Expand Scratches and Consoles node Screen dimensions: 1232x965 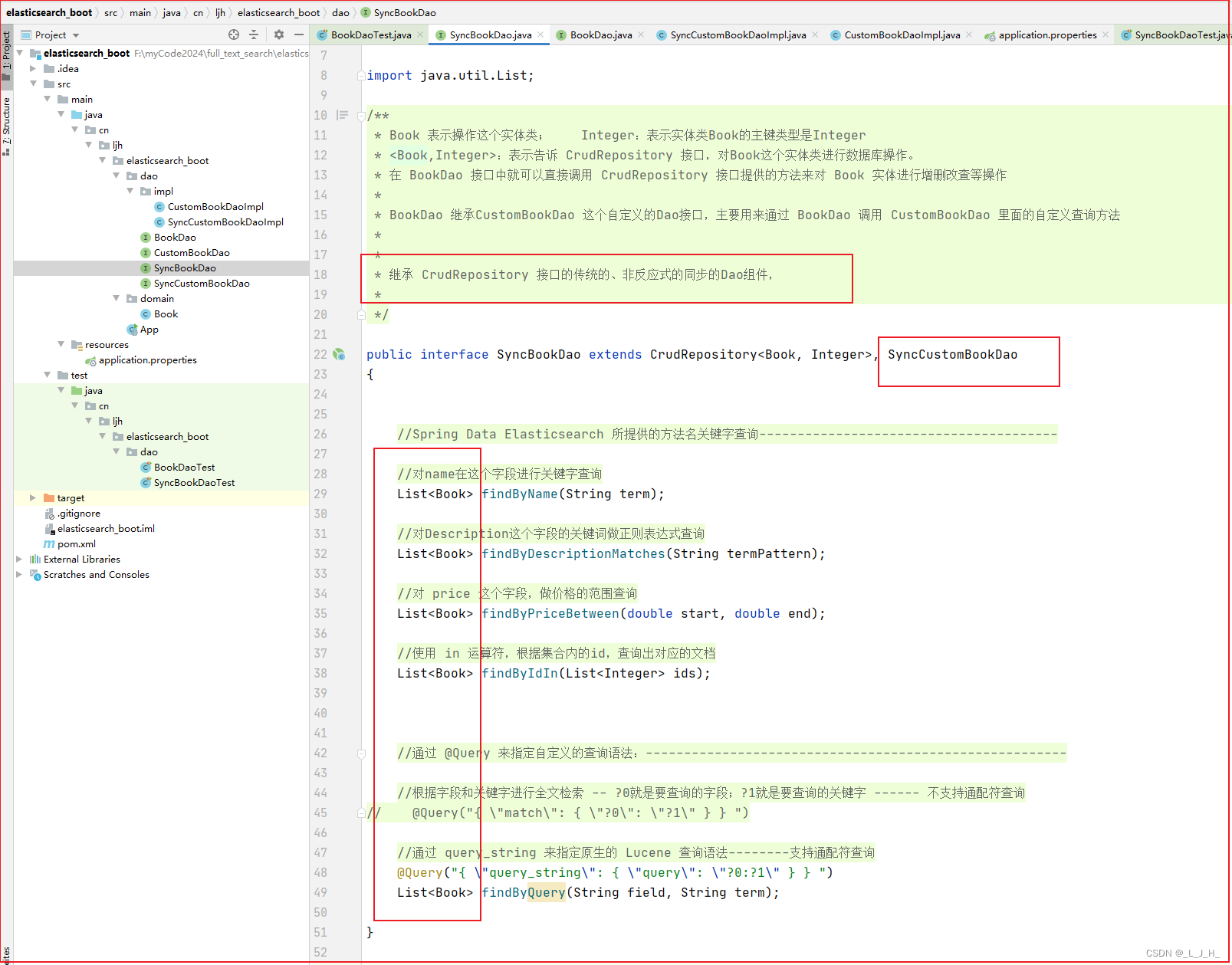pyautogui.click(x=19, y=575)
